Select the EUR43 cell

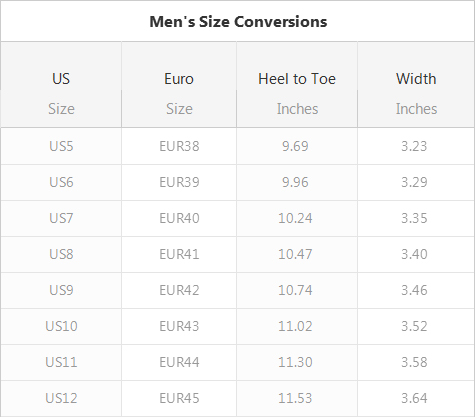[x=179, y=326]
